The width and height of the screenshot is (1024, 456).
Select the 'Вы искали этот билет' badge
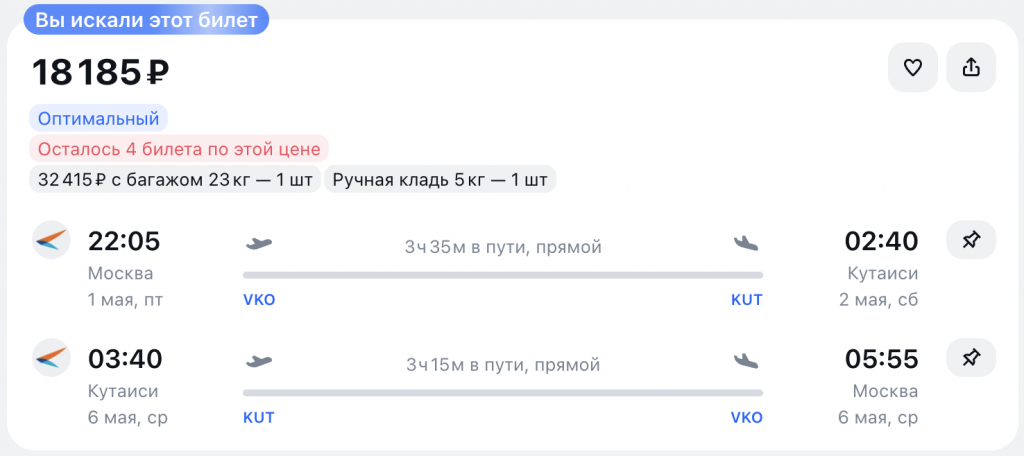click(146, 19)
